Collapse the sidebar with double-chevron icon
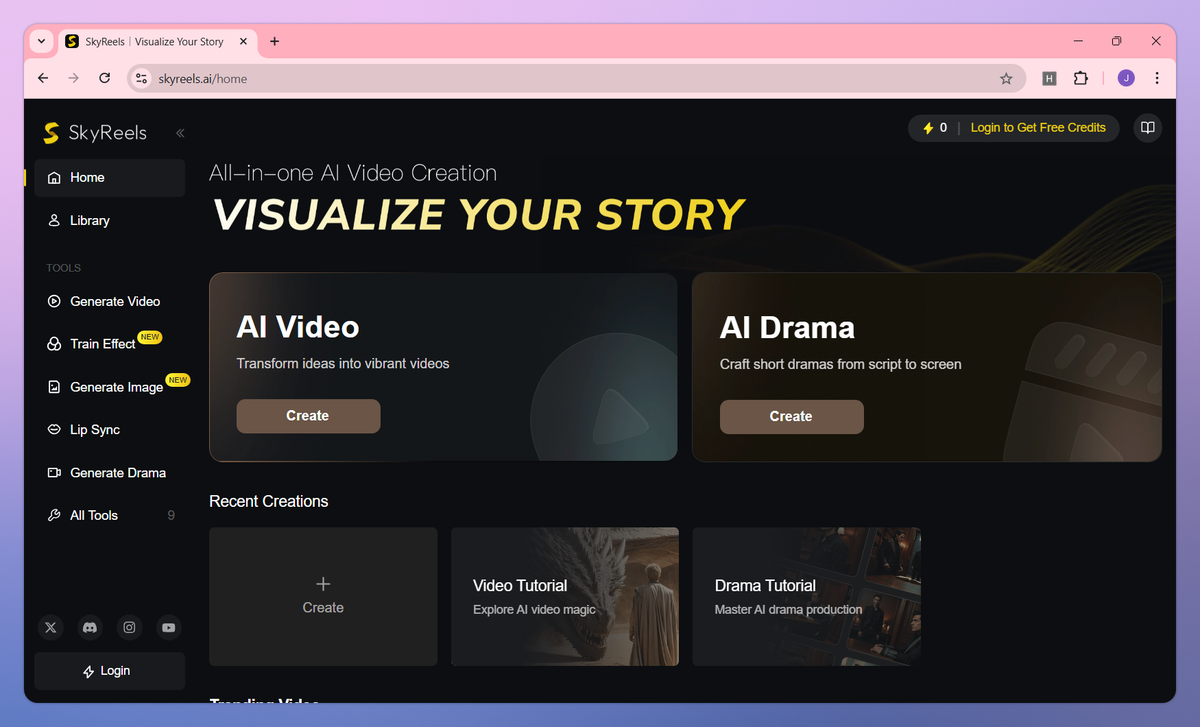 180,133
